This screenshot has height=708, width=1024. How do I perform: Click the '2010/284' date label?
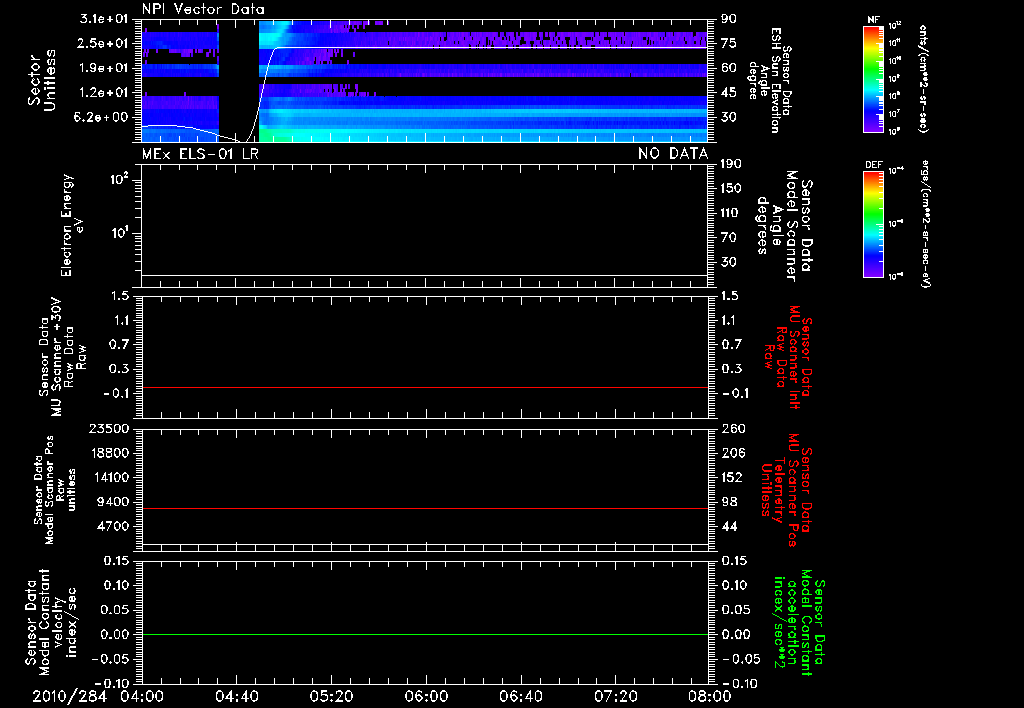69,696
